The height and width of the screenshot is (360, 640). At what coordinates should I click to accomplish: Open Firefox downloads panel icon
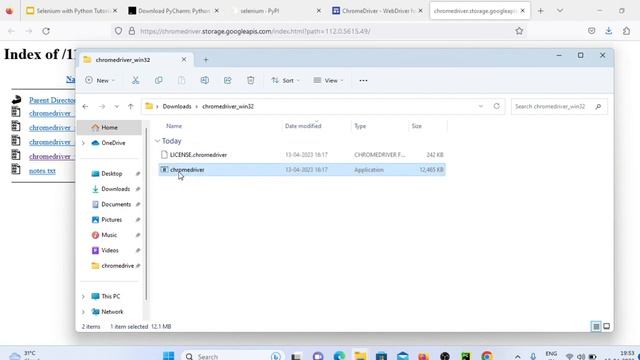point(609,31)
